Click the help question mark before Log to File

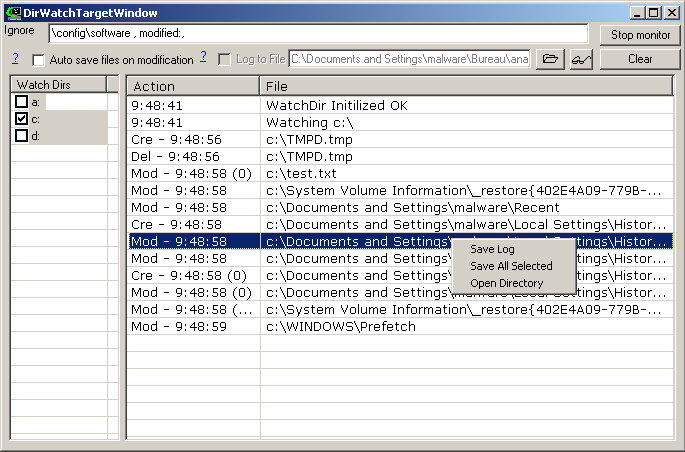(203, 58)
